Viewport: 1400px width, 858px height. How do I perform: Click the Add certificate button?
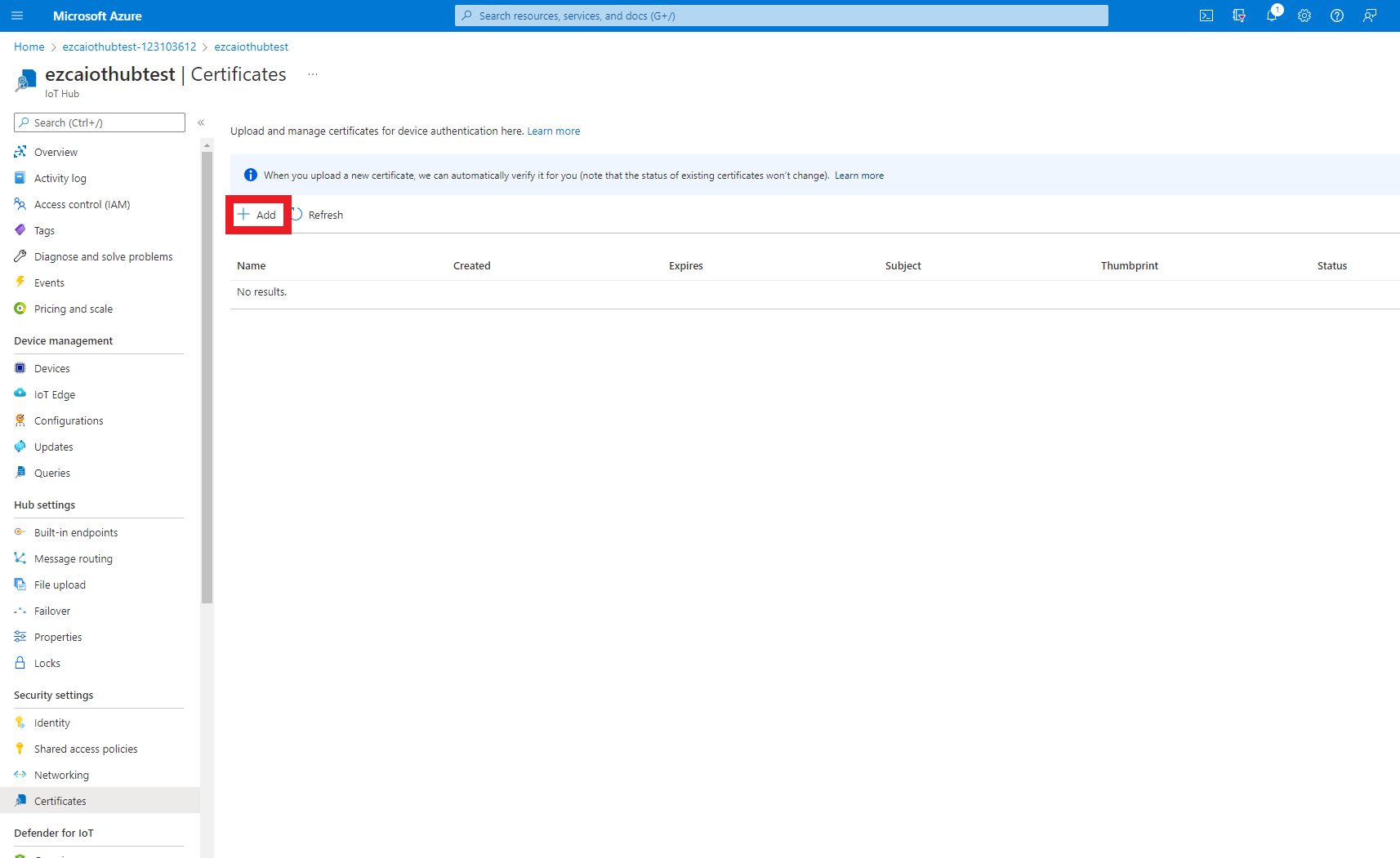(257, 215)
